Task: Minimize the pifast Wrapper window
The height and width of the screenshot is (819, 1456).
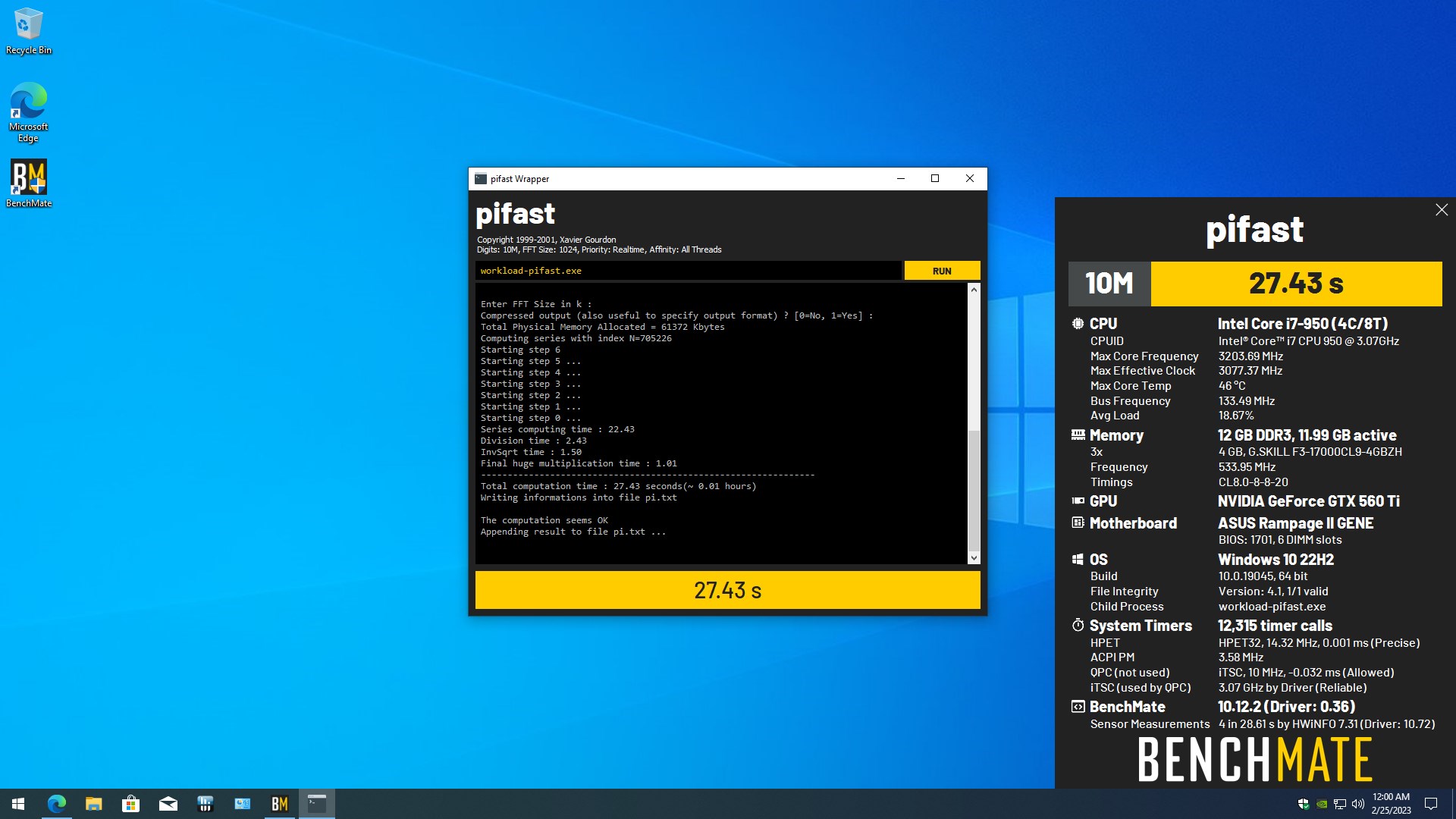Action: pos(900,179)
